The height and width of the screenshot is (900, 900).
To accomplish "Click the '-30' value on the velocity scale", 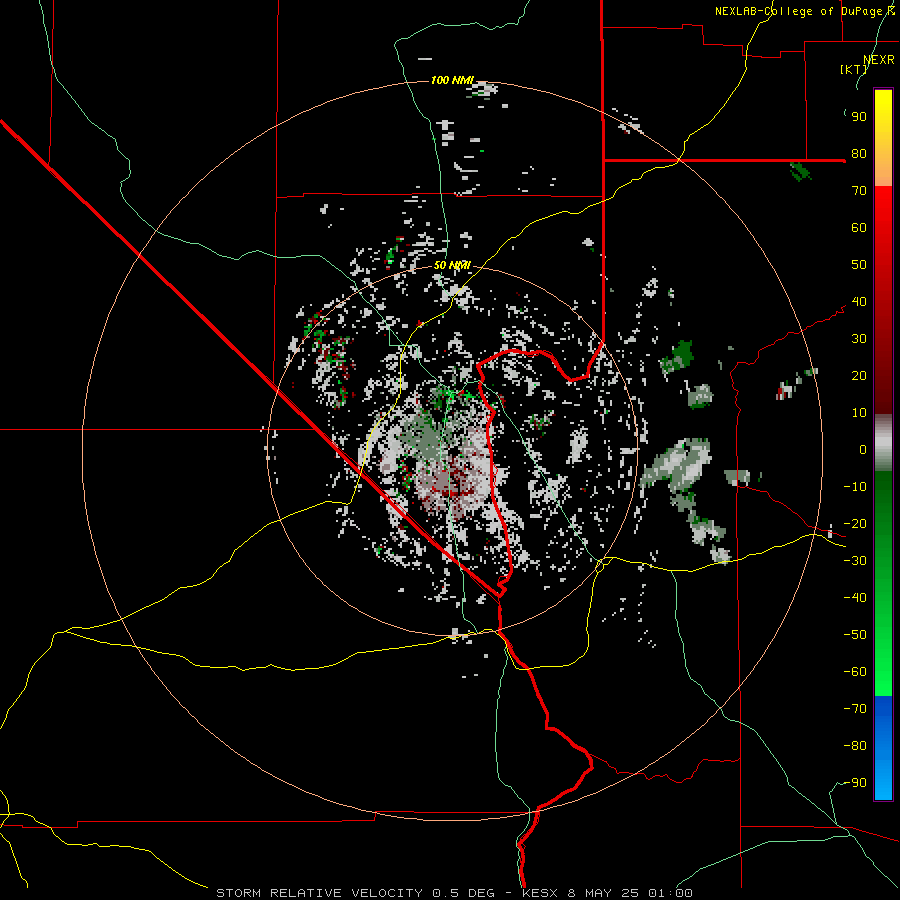I will (855, 561).
